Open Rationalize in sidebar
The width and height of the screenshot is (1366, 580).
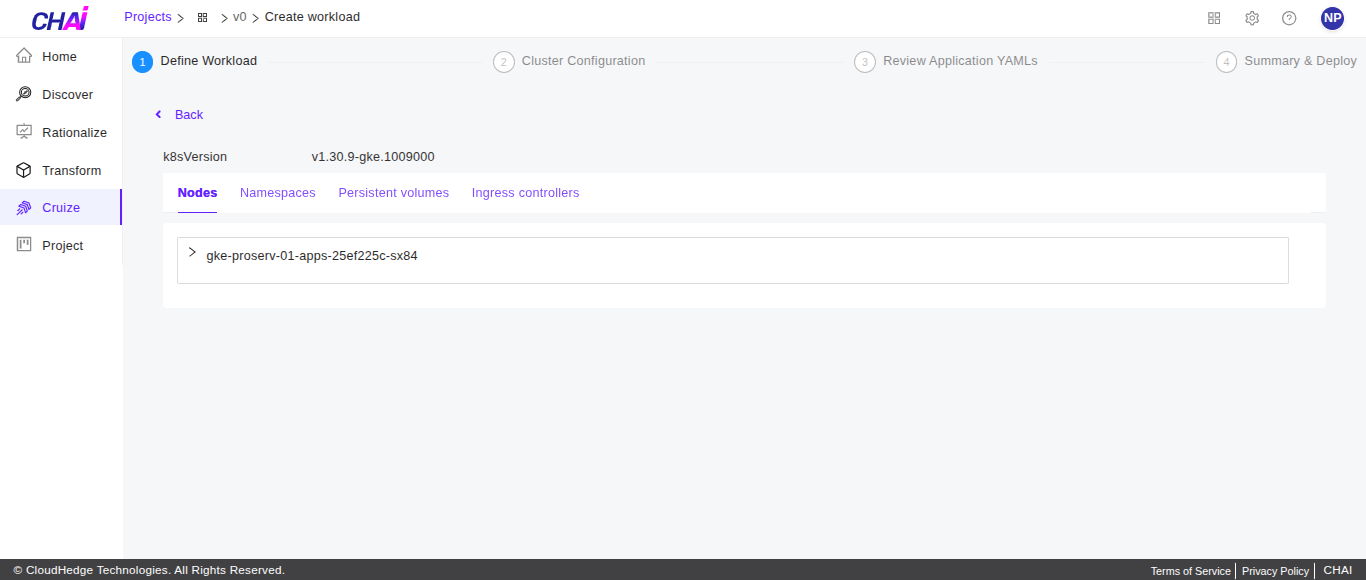74,133
